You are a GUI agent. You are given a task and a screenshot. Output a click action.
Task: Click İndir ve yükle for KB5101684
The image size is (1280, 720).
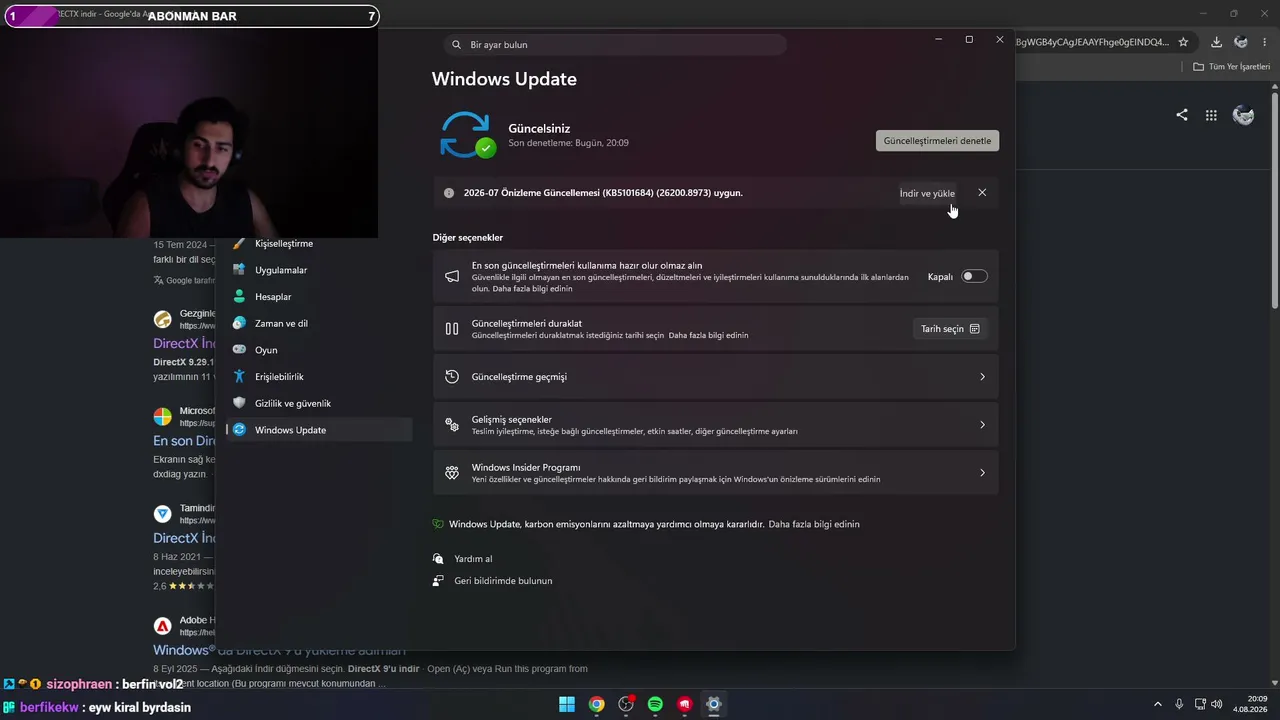(927, 193)
